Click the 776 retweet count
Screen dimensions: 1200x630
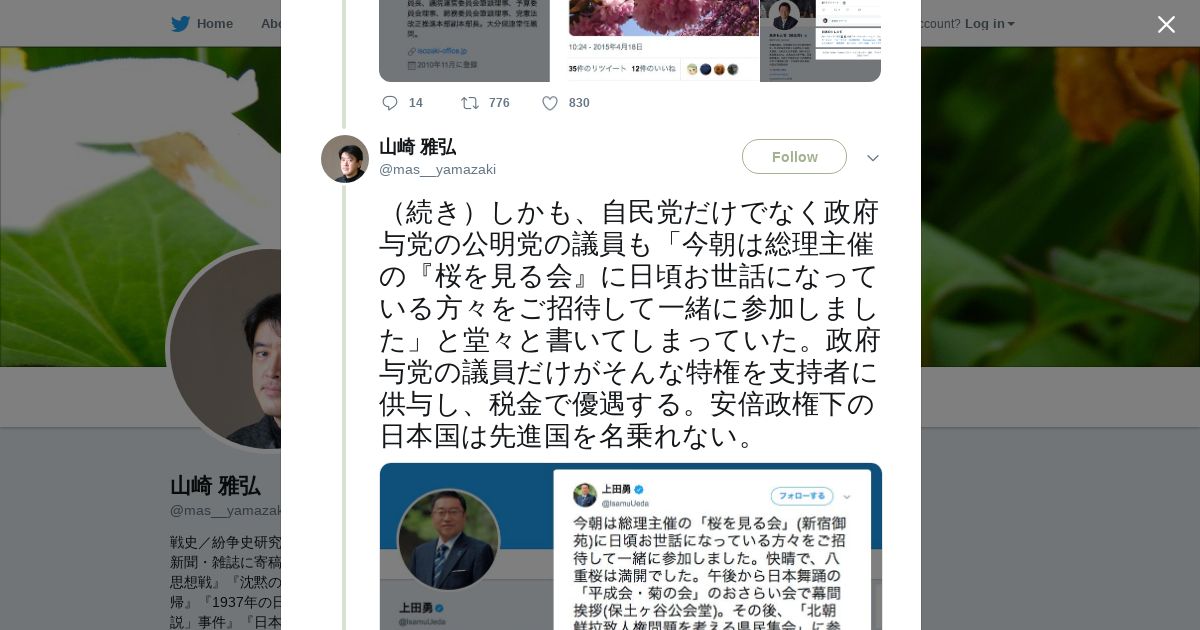tap(499, 103)
